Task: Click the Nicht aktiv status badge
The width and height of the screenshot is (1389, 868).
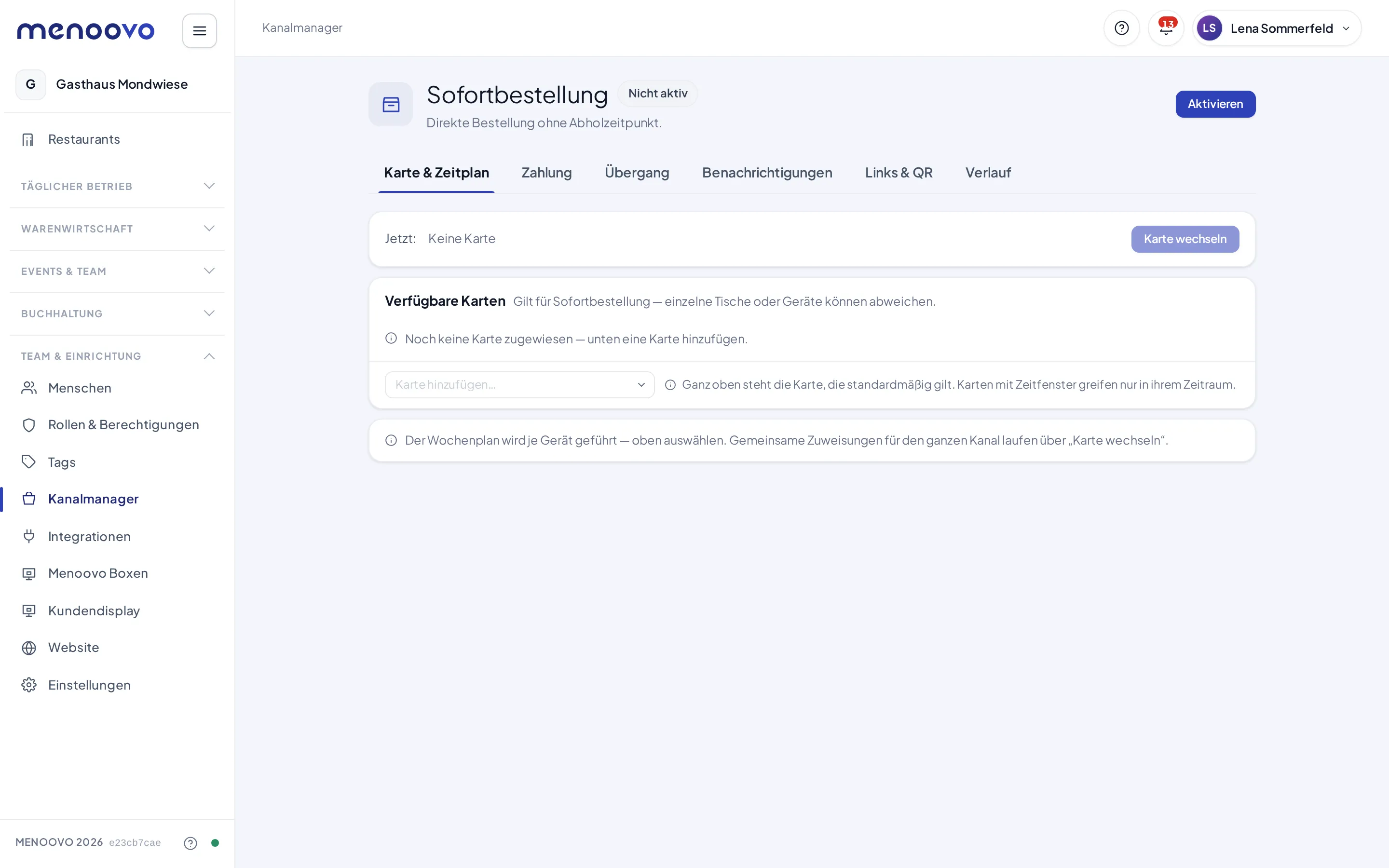Action: click(658, 94)
